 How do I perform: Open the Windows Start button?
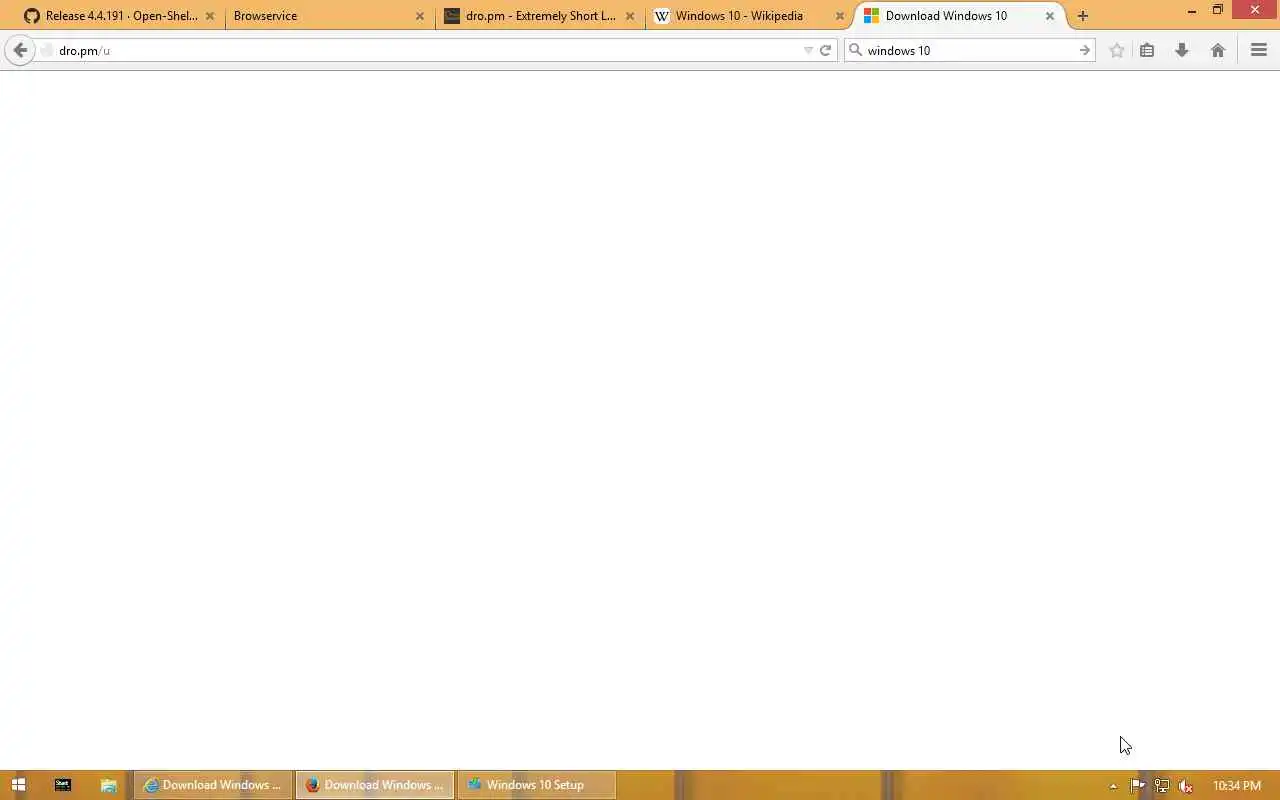(x=18, y=785)
